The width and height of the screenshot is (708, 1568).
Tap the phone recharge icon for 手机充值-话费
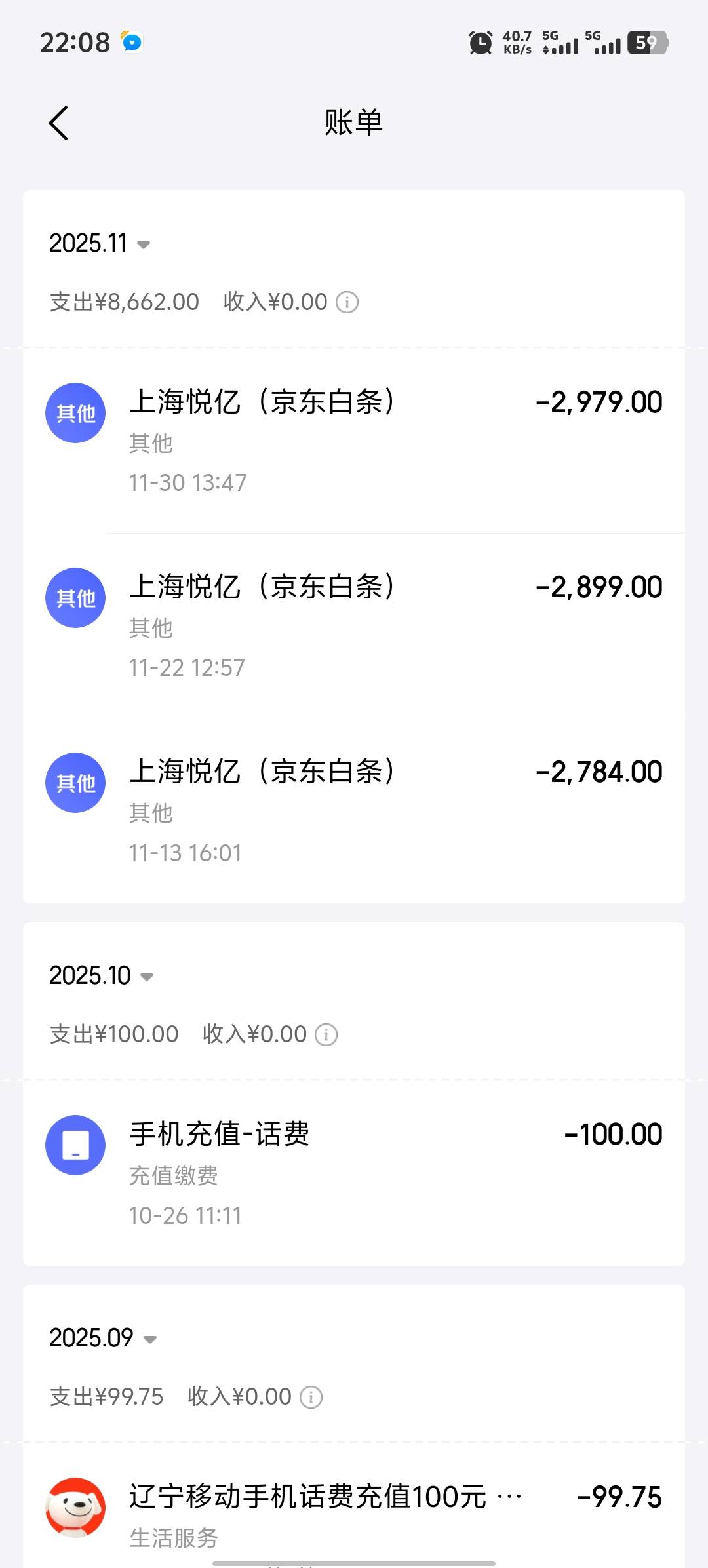point(75,1145)
